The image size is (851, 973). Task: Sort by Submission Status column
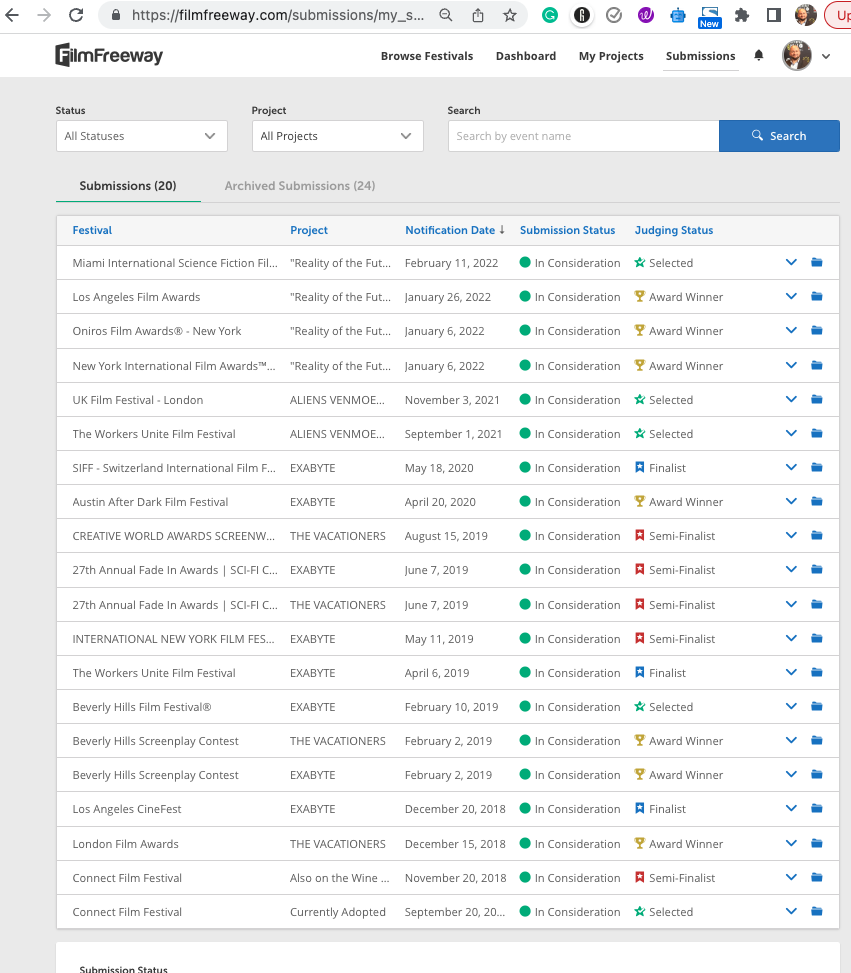tap(567, 230)
